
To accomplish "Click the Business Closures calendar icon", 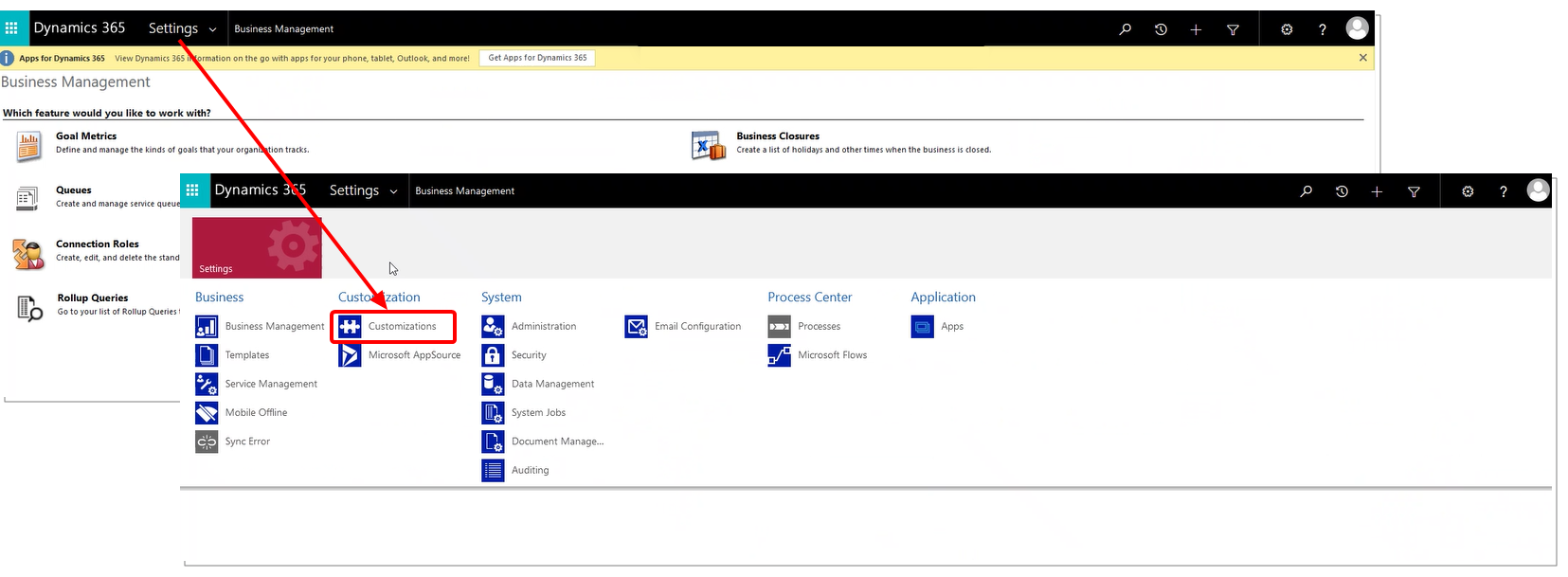I will [709, 146].
